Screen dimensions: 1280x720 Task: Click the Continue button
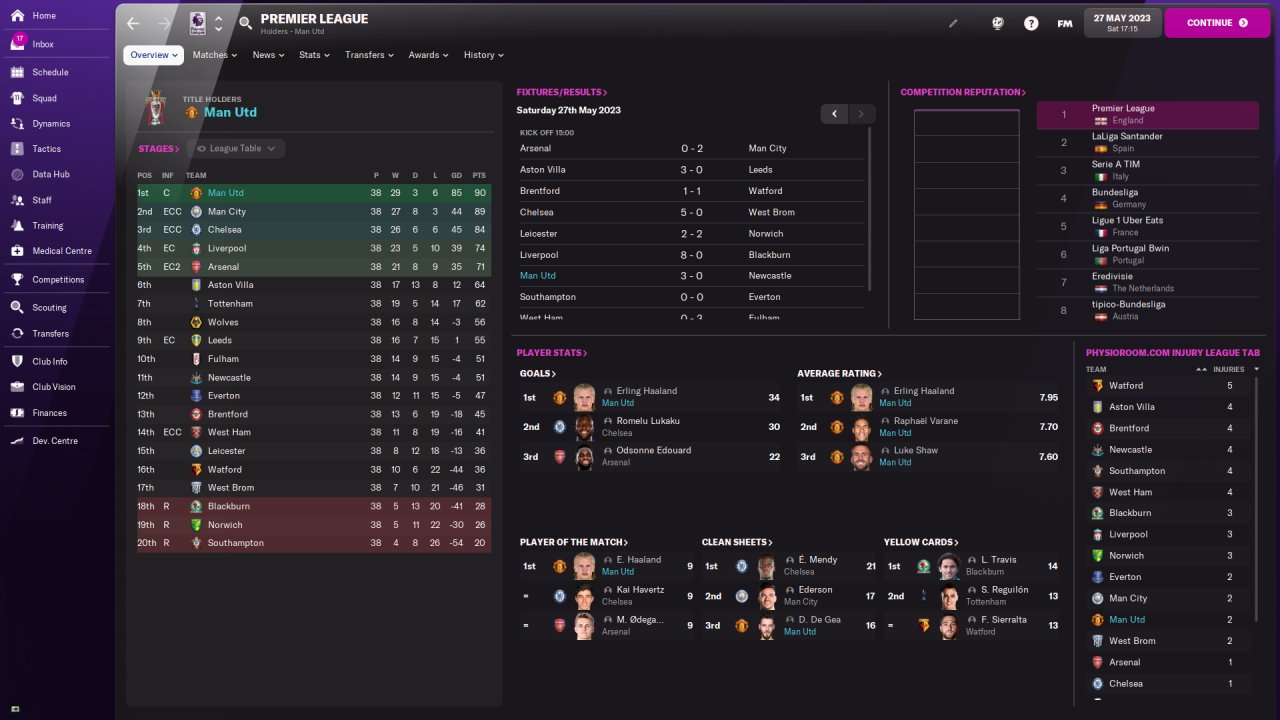(x=1215, y=23)
